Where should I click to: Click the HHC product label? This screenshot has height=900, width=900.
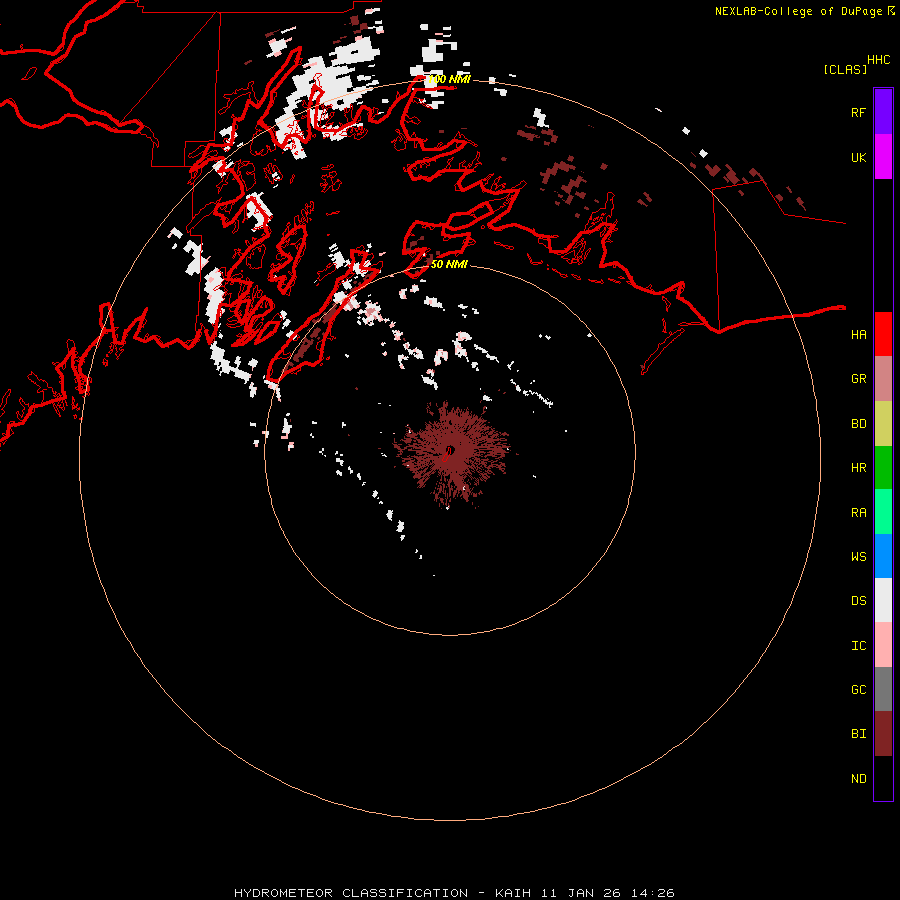[x=878, y=60]
